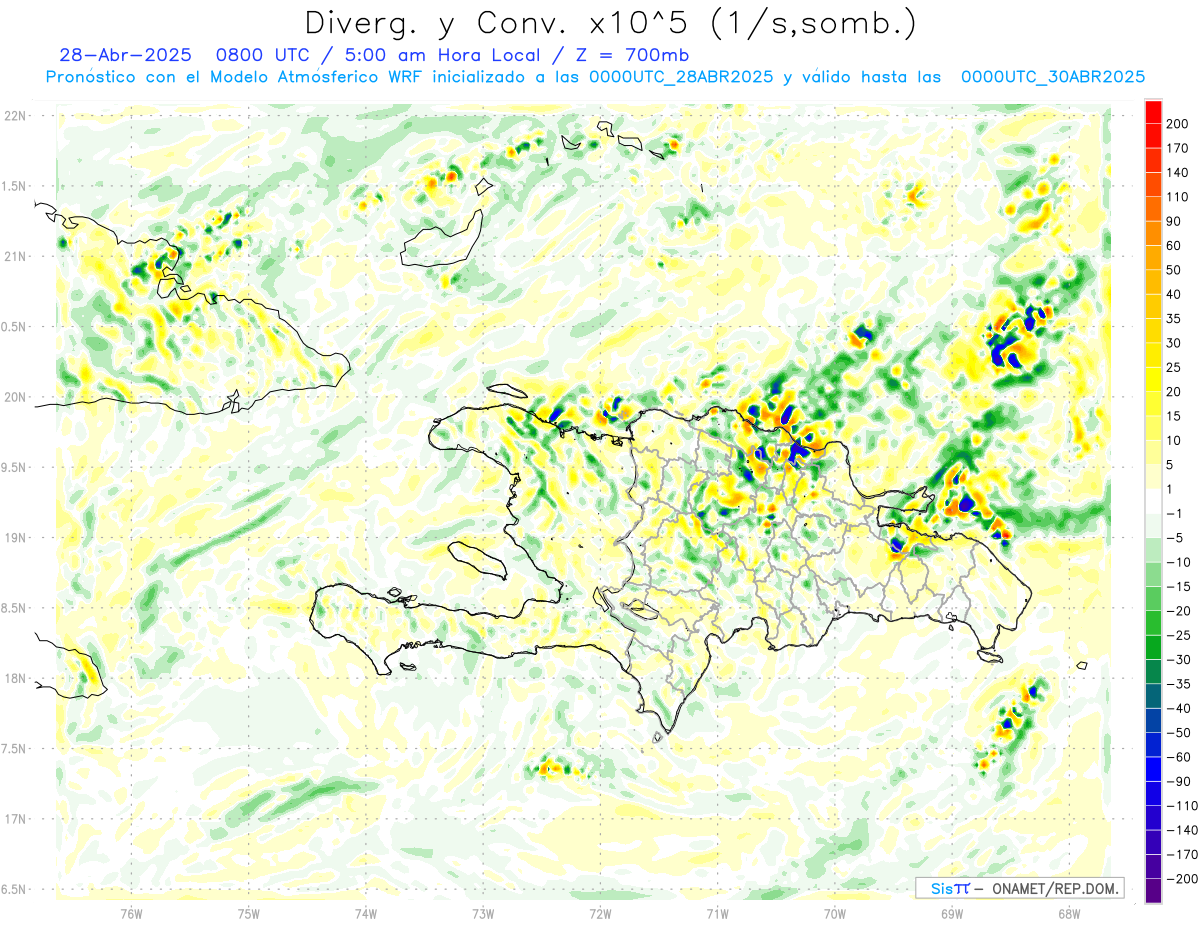
Task: Click the "70W" longitude label
Action: click(835, 914)
